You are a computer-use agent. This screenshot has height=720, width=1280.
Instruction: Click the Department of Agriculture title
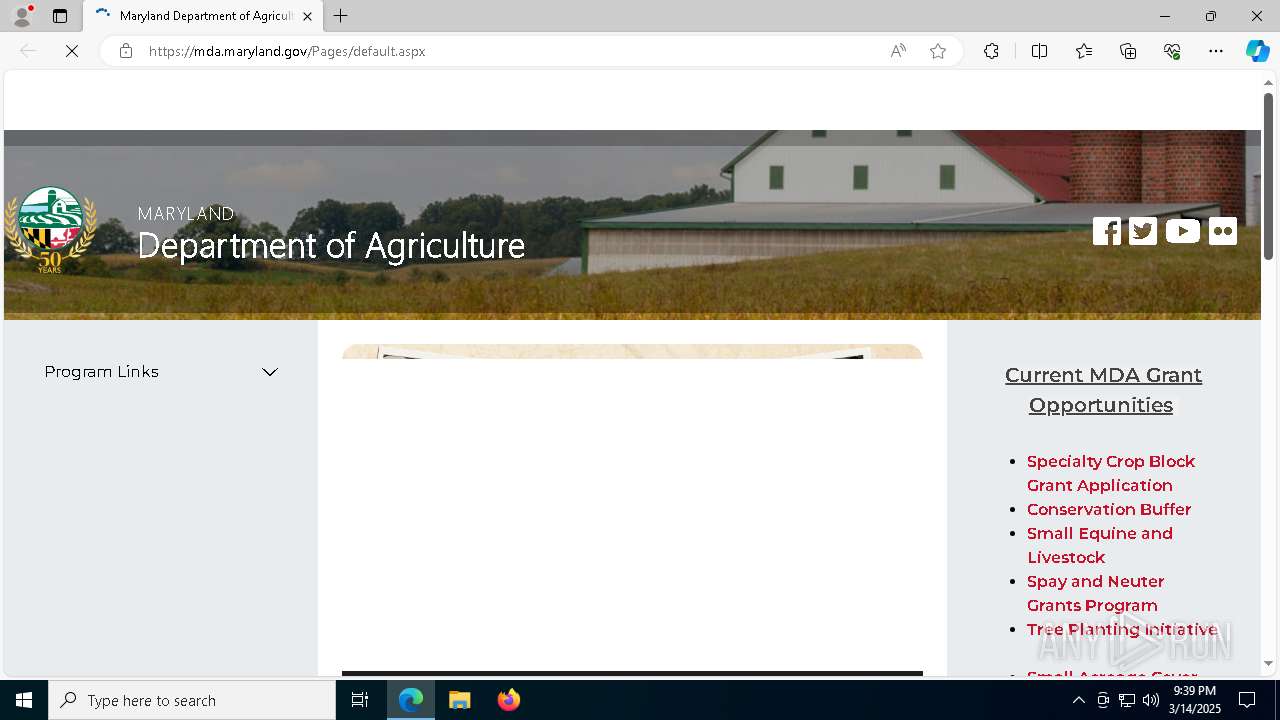tap(331, 245)
